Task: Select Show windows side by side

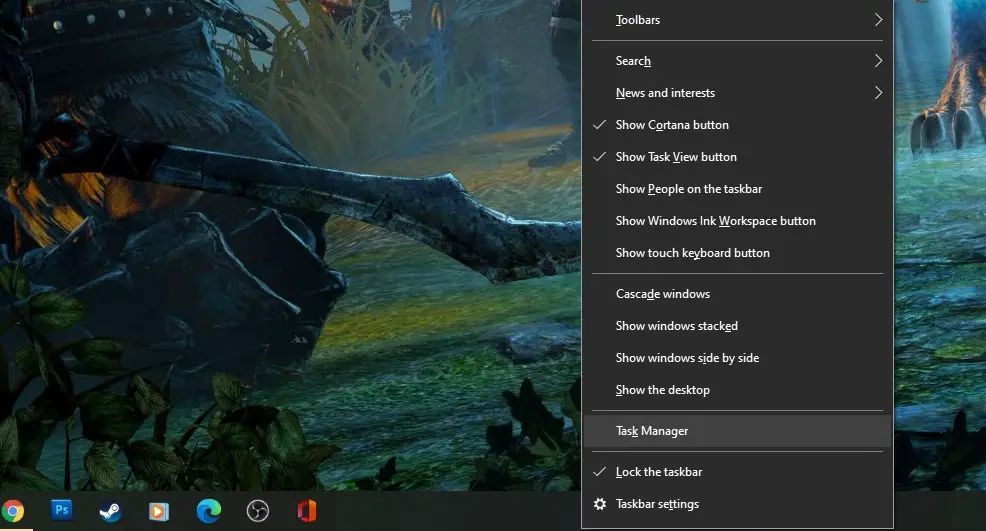Action: pos(737,358)
